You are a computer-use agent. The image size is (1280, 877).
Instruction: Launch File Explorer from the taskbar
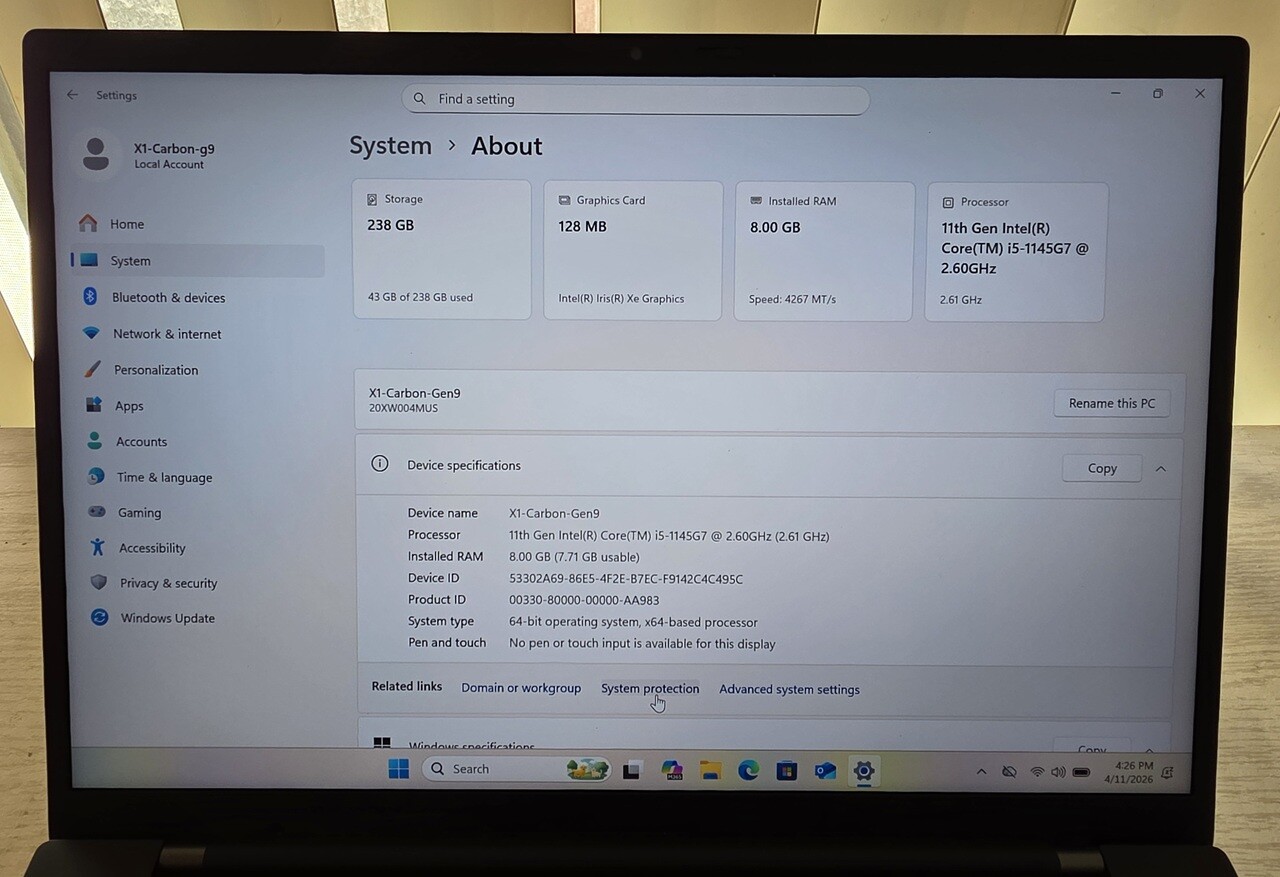710,770
